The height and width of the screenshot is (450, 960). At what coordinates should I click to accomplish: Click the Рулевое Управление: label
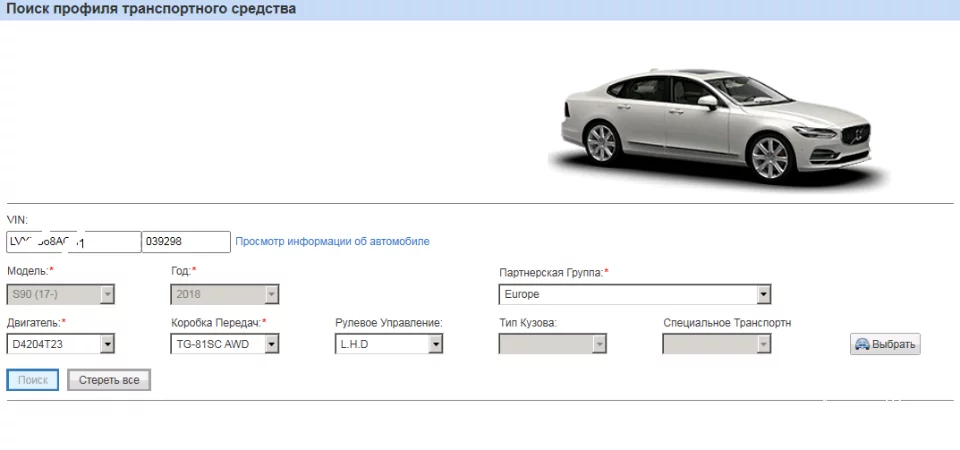389,323
